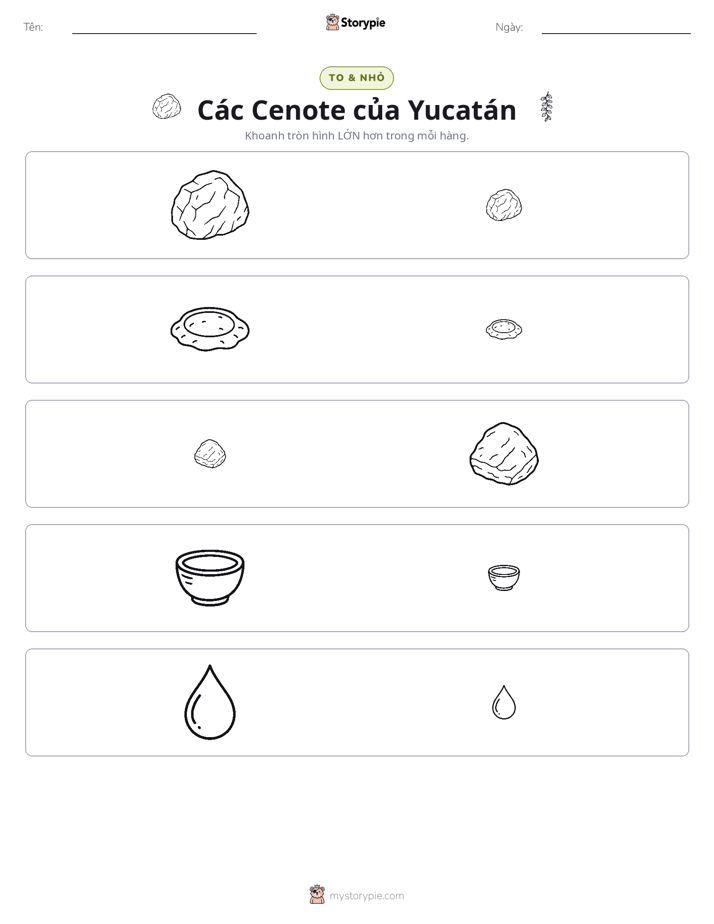Viewport: 714px width, 924px height.
Task: Click the Các Cenote của Yucatán title
Action: 356,110
